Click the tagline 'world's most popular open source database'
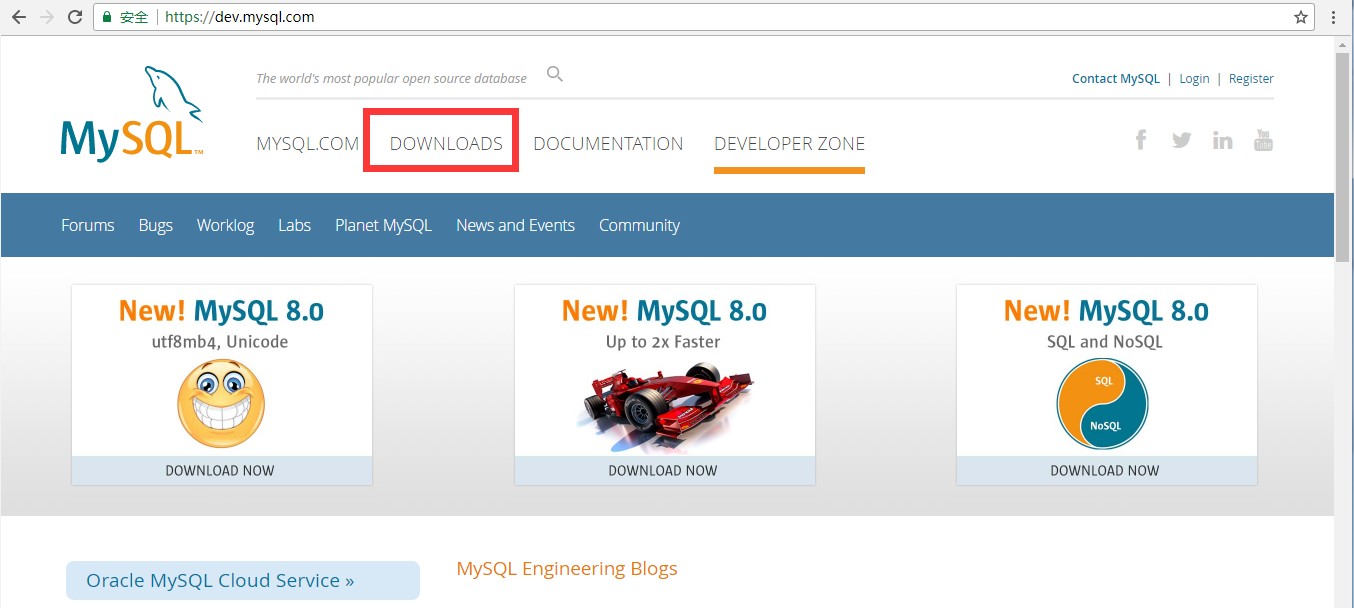 point(391,78)
